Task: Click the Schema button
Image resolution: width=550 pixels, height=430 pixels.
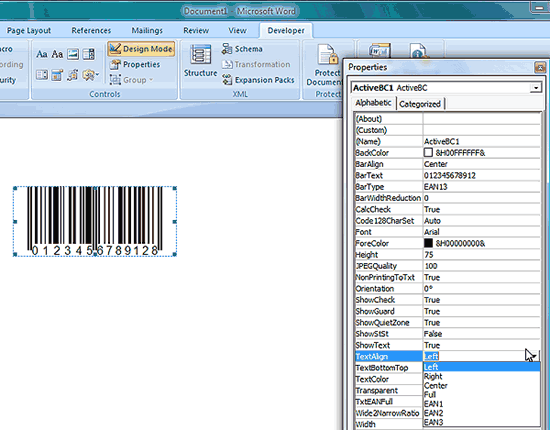Action: point(242,49)
